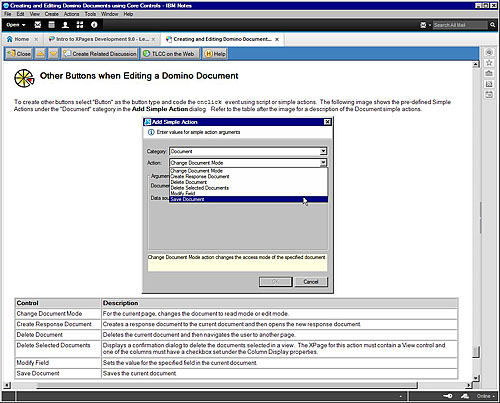Click the sidebar feeds icon
The width and height of the screenshot is (500, 403).
tap(489, 84)
